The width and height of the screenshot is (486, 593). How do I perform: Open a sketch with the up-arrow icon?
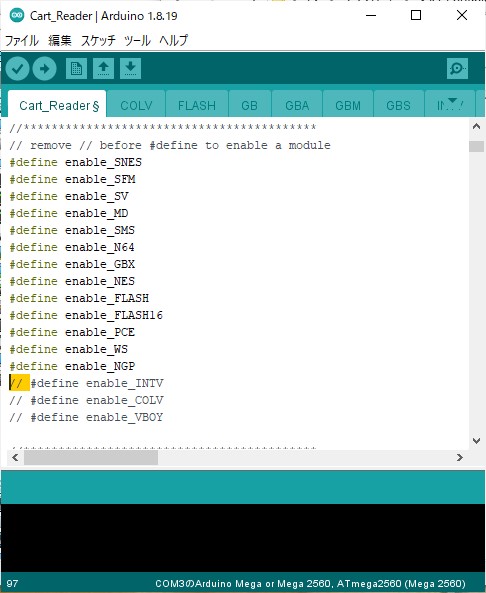click(103, 68)
